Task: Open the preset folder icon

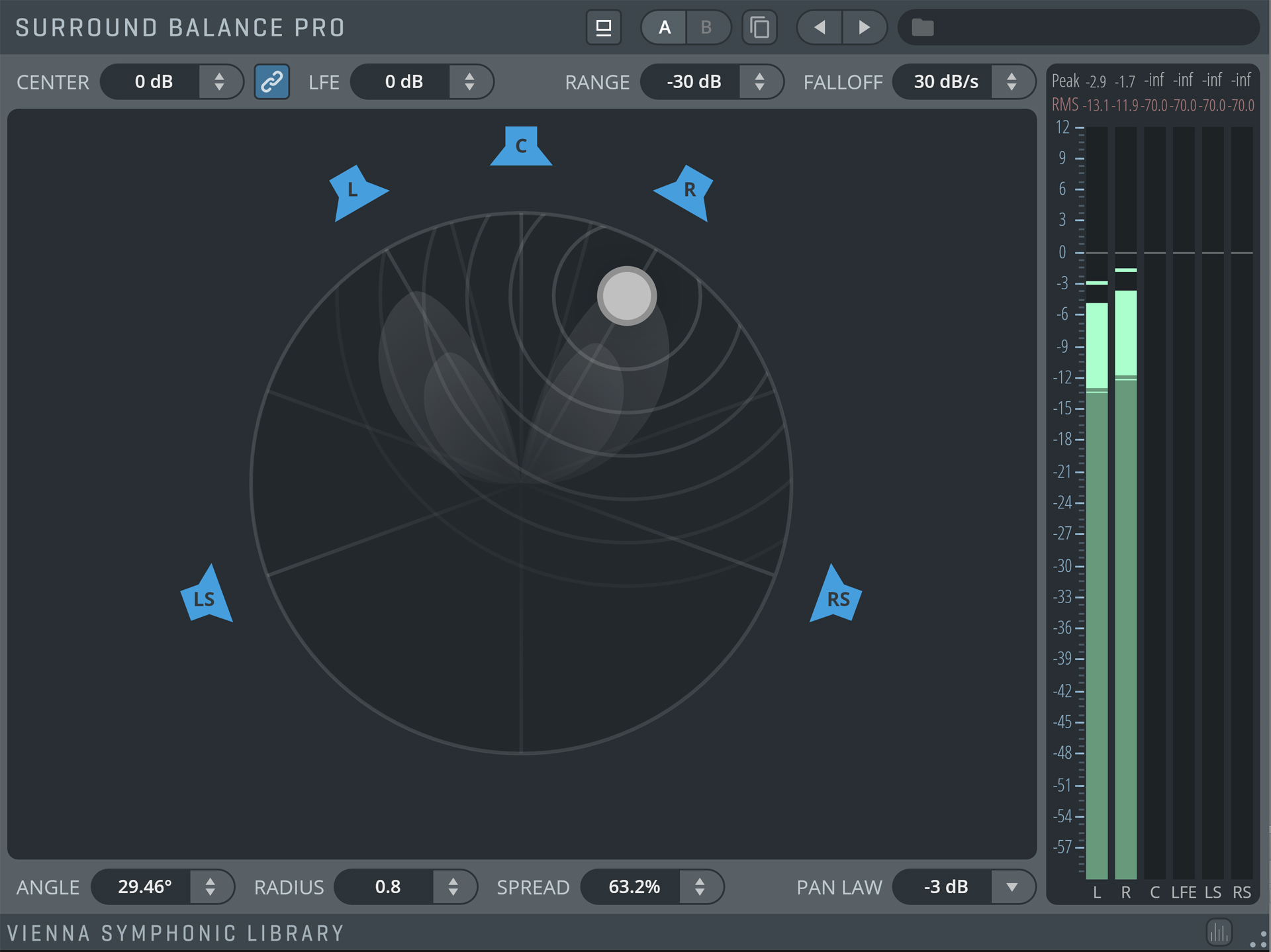Action: 922,28
